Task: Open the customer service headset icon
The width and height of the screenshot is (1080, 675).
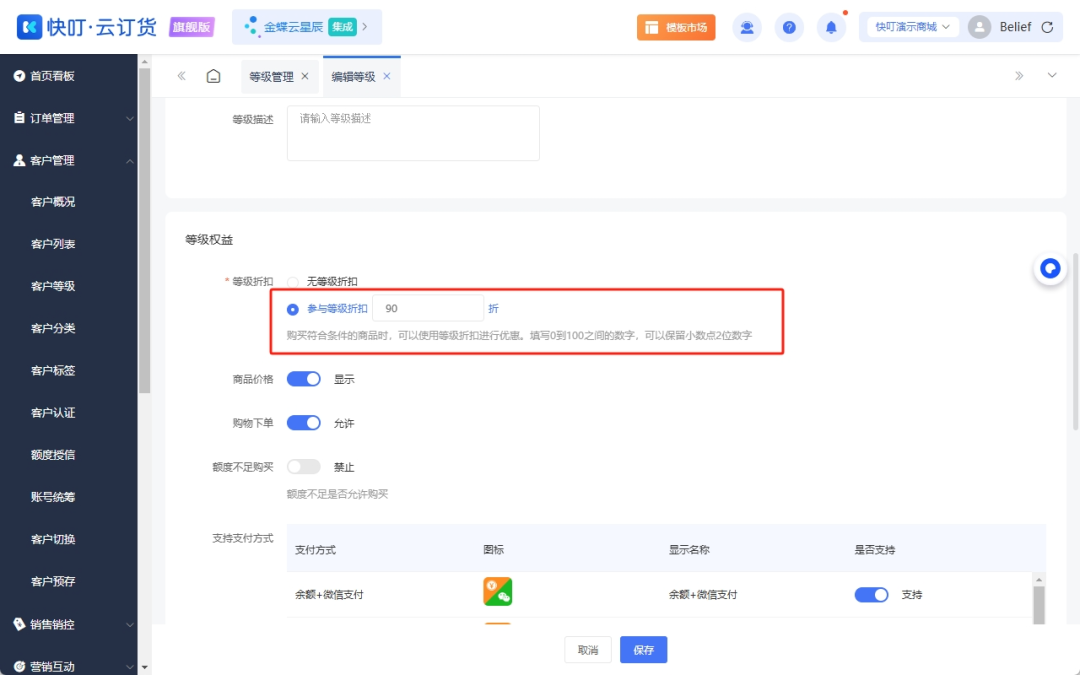Action: coord(747,27)
